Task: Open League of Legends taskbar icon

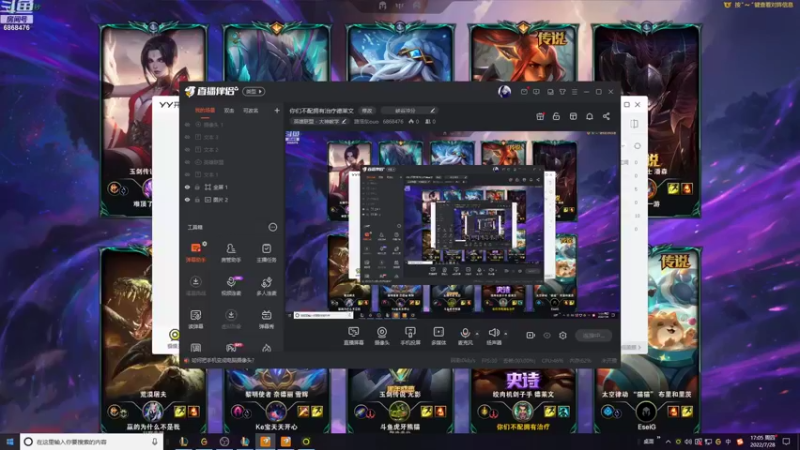Action: click(184, 442)
